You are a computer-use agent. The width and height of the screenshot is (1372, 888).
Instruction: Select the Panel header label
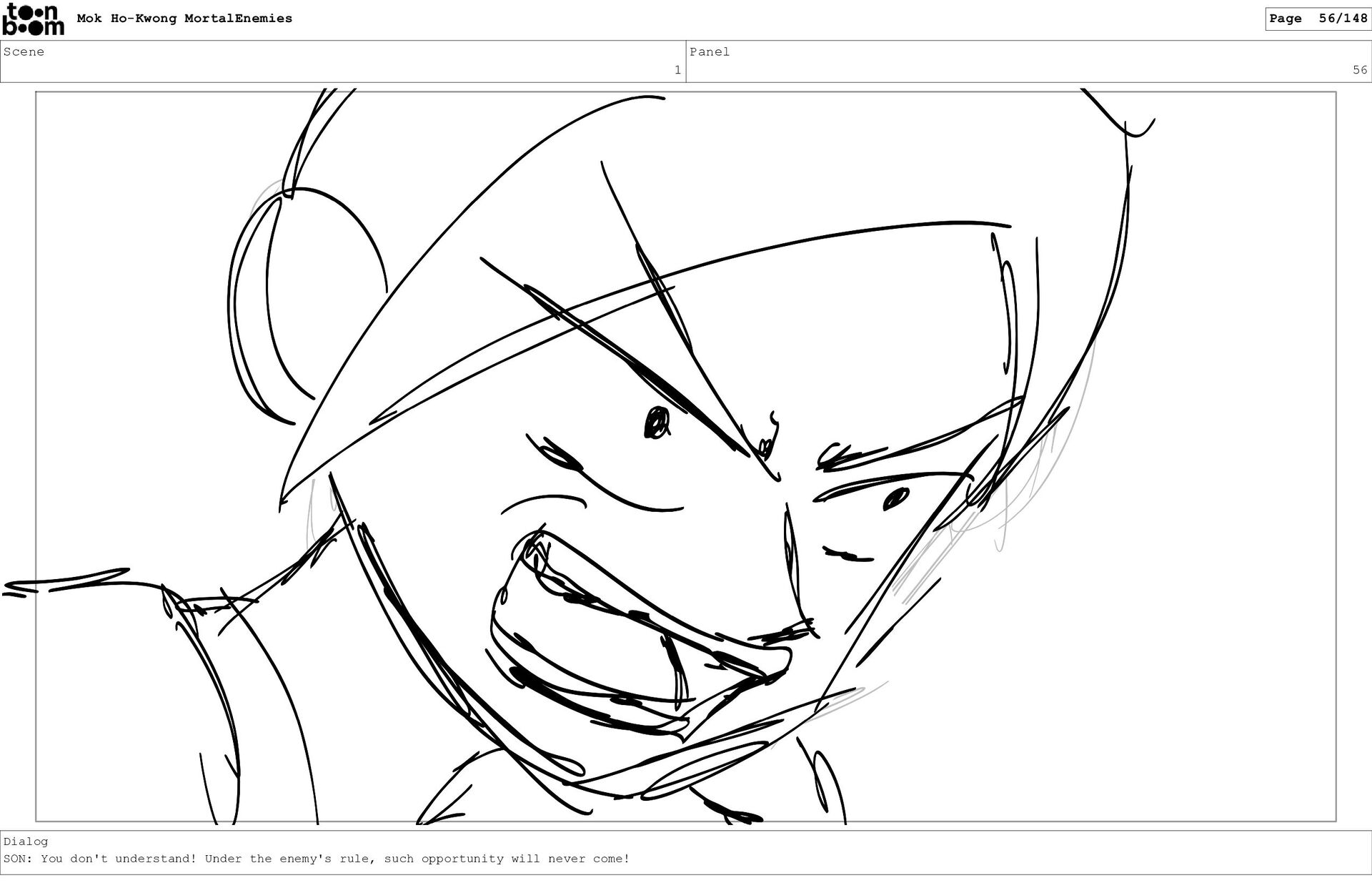pos(709,51)
